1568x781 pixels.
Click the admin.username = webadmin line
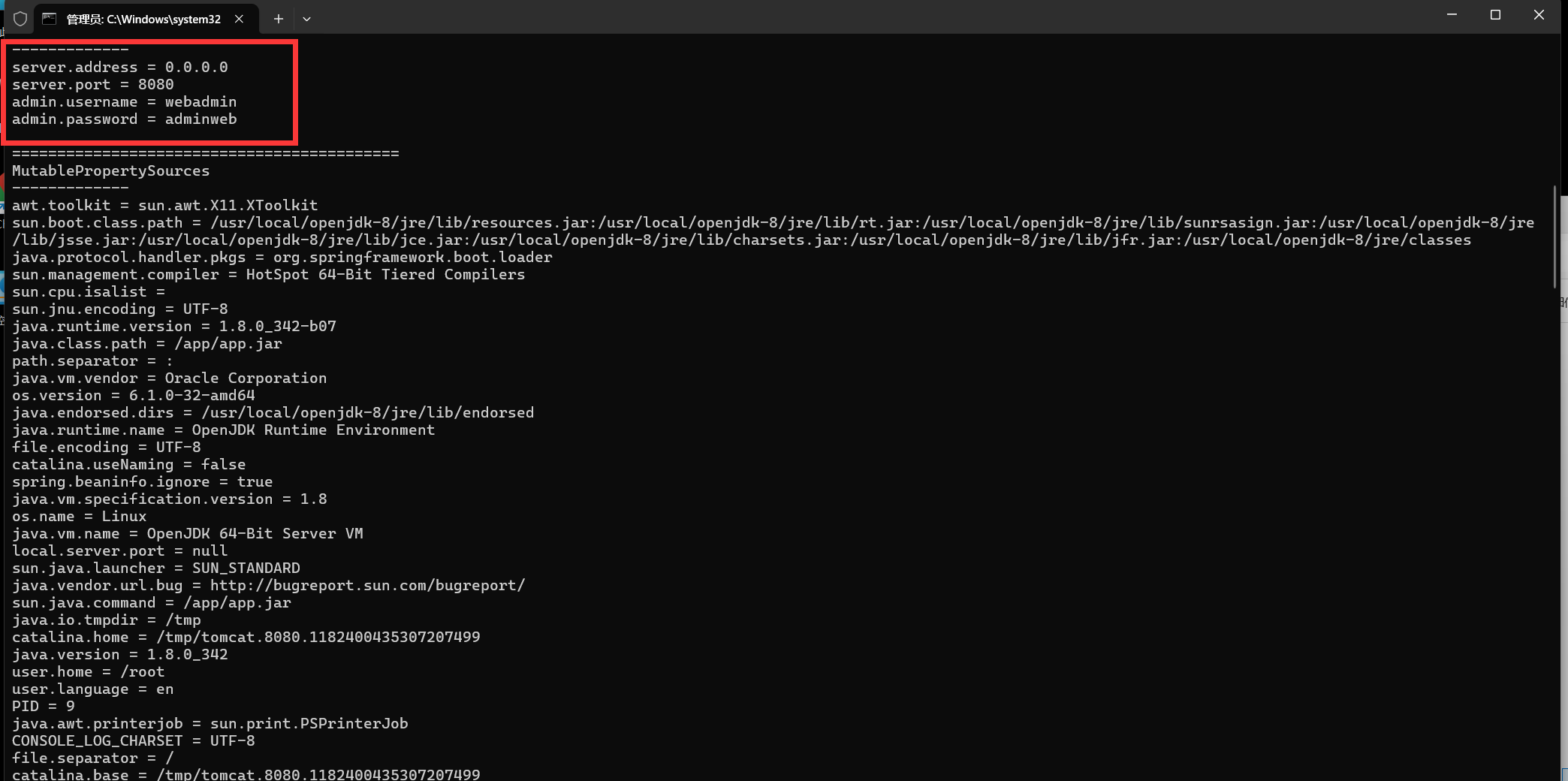click(124, 101)
